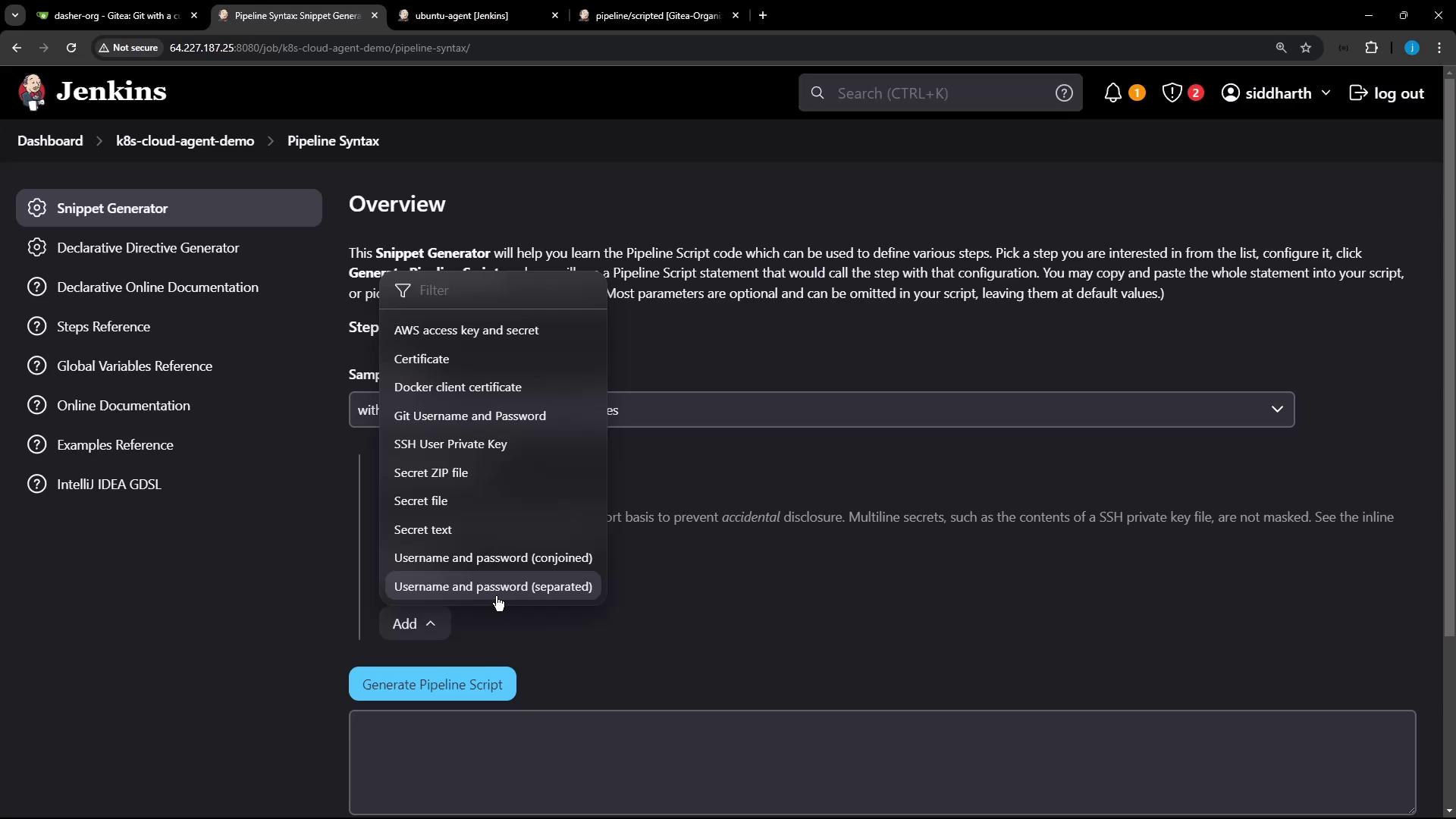Bookmark page with star icon
This screenshot has width=1456, height=819.
1306,48
